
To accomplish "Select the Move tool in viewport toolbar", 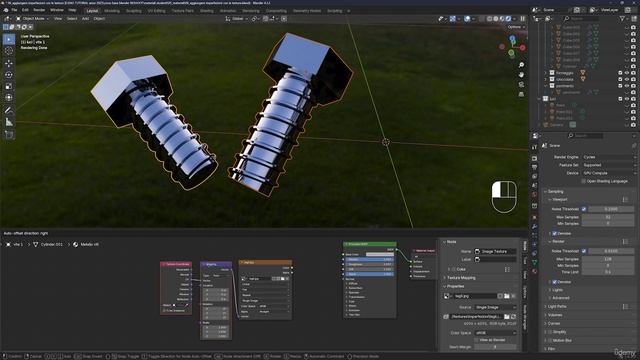I will tap(9, 63).
